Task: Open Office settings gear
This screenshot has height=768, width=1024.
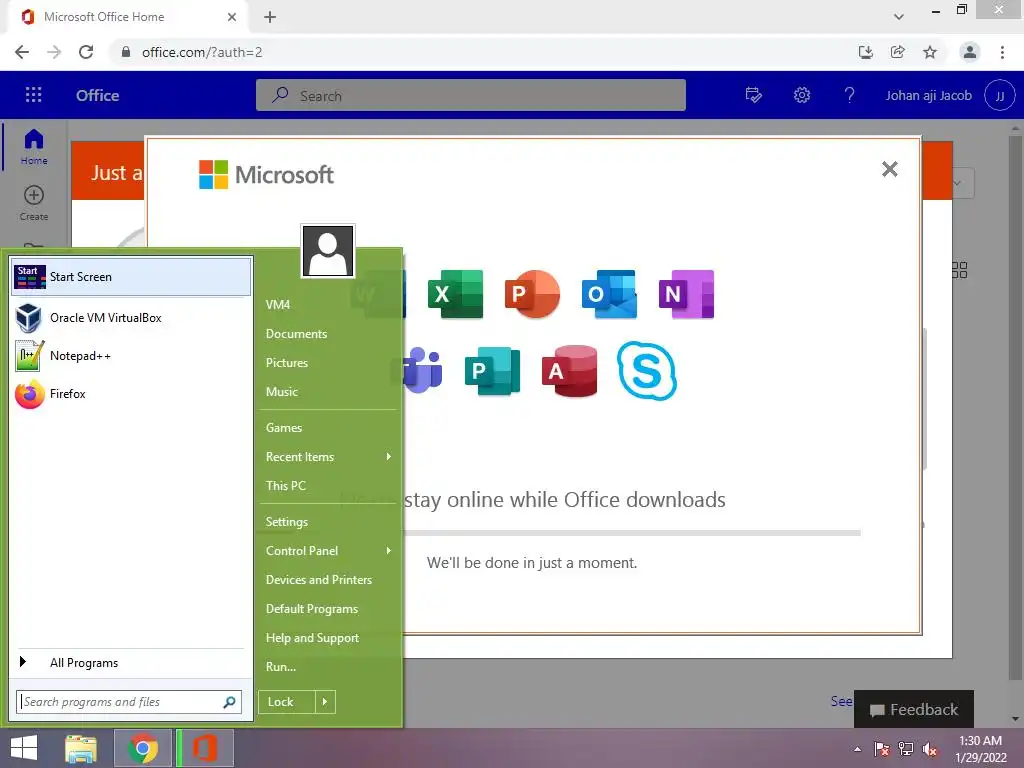Action: [802, 95]
